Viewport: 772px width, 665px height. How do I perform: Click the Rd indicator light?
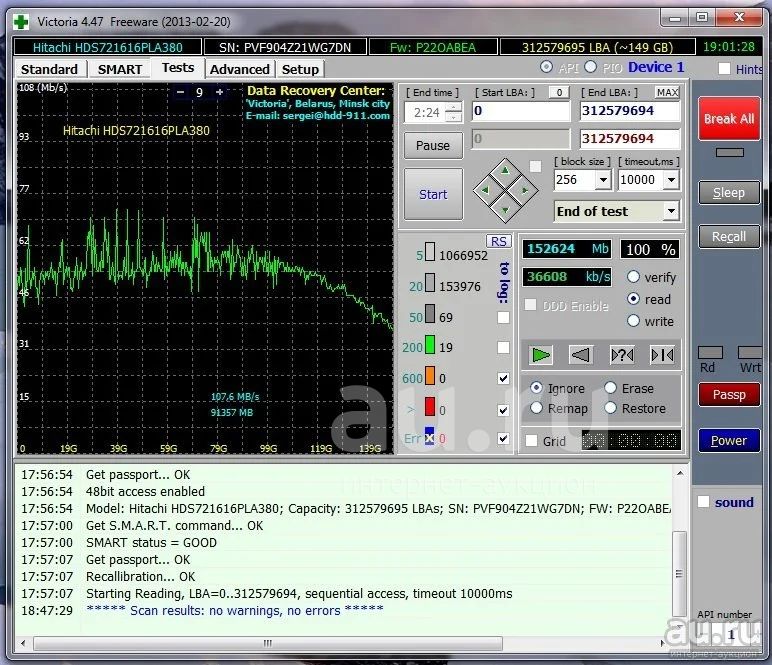(x=710, y=352)
